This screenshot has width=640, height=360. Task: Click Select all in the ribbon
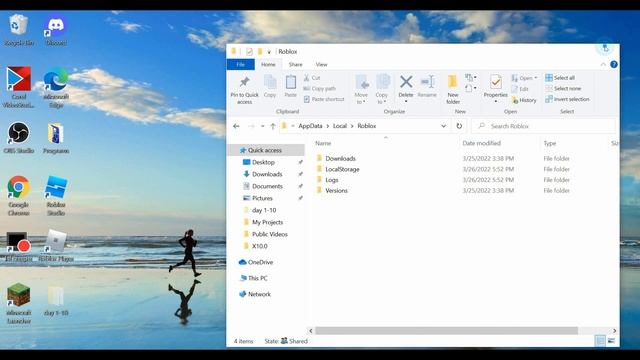click(560, 78)
